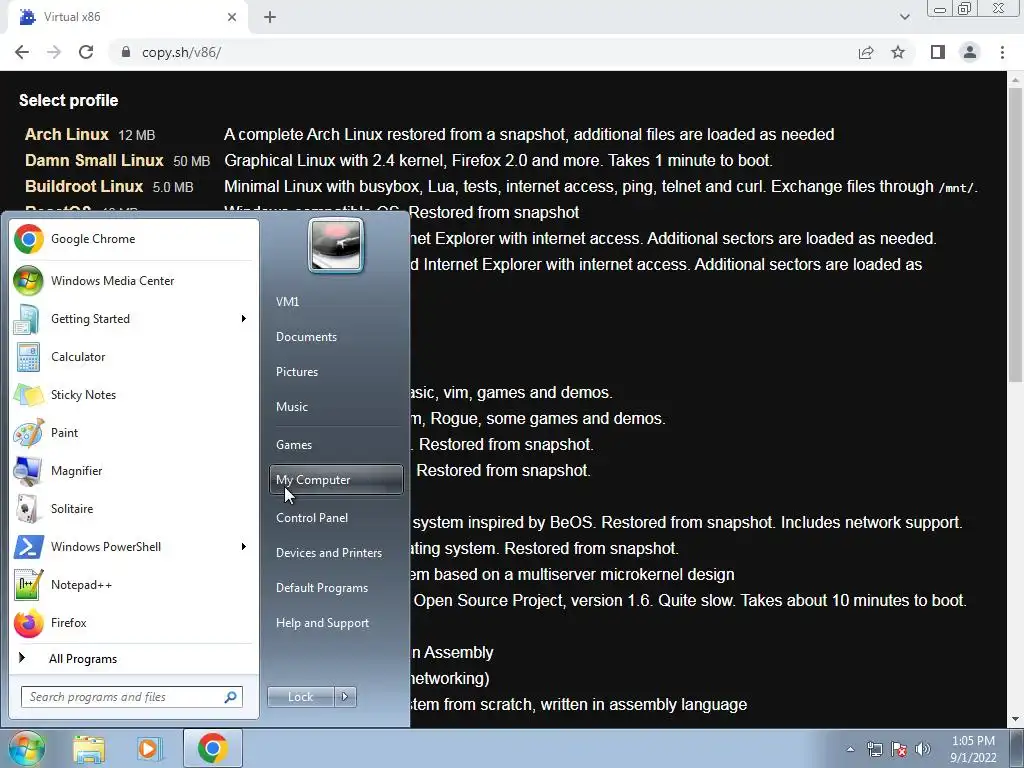Open Solitaire game icon
Screen dimensions: 1024x768
(29, 509)
